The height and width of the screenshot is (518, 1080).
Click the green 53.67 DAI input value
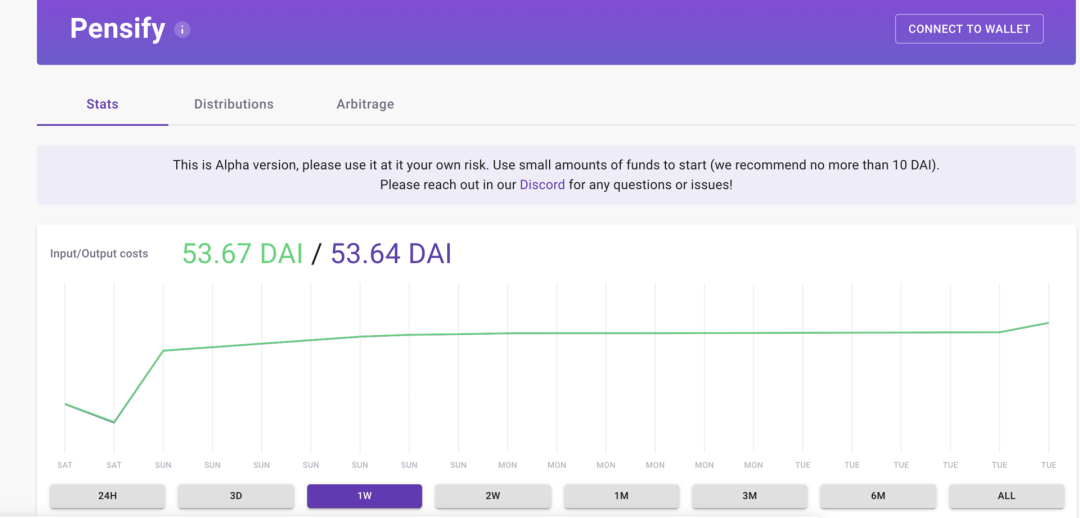(x=242, y=253)
